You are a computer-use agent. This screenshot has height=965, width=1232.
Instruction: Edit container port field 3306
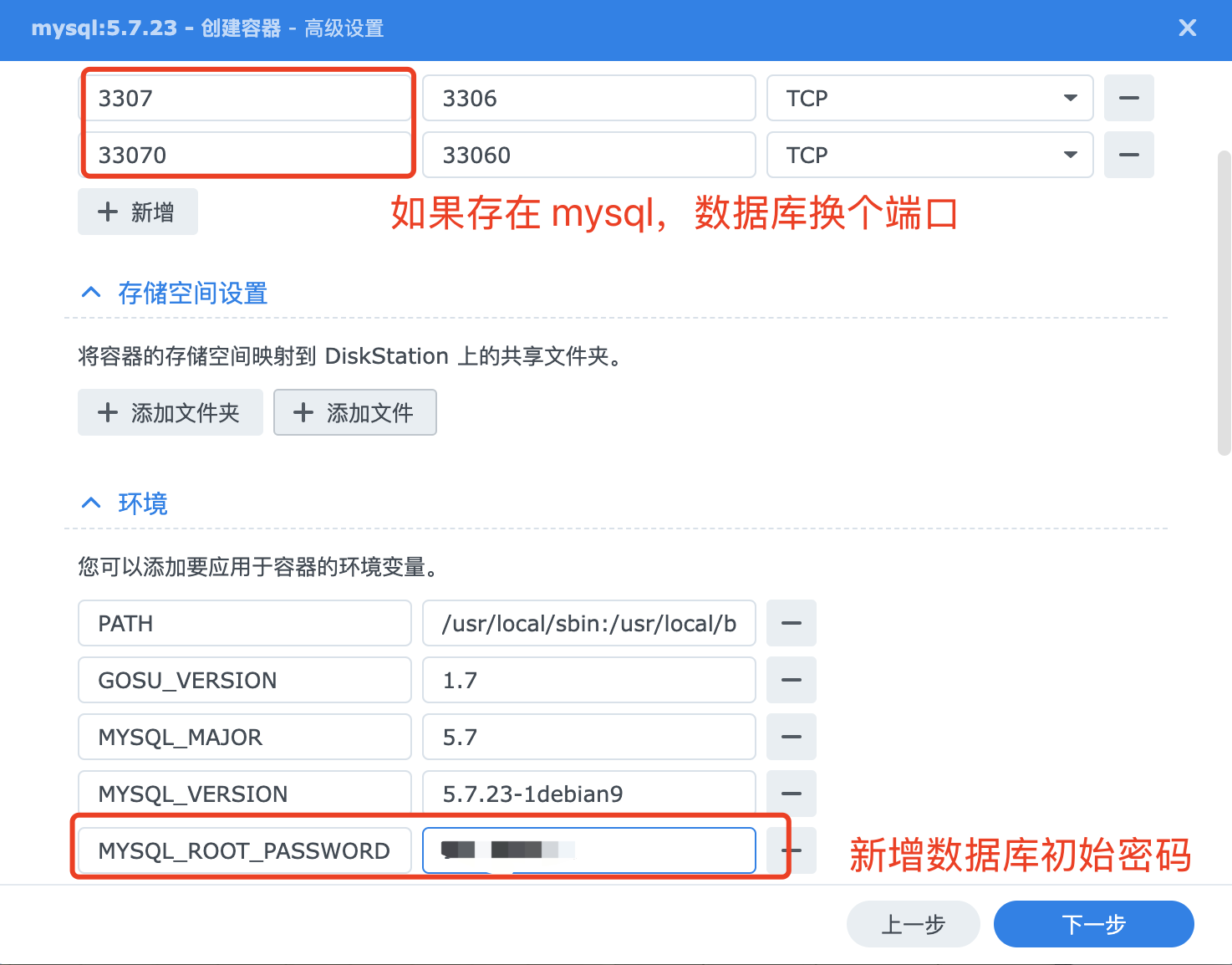click(589, 98)
